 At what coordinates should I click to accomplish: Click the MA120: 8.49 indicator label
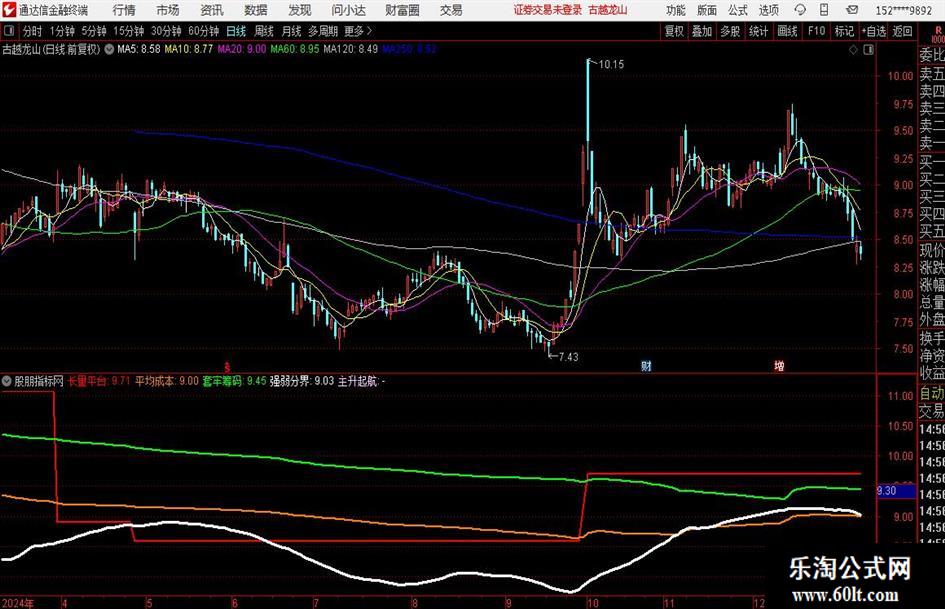pyautogui.click(x=351, y=49)
